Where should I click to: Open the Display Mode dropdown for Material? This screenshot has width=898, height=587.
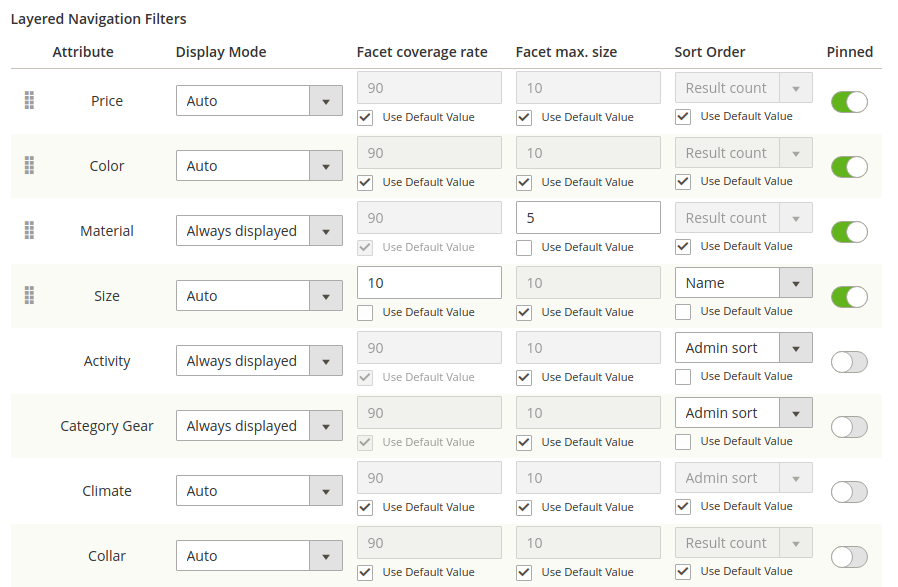click(x=259, y=231)
